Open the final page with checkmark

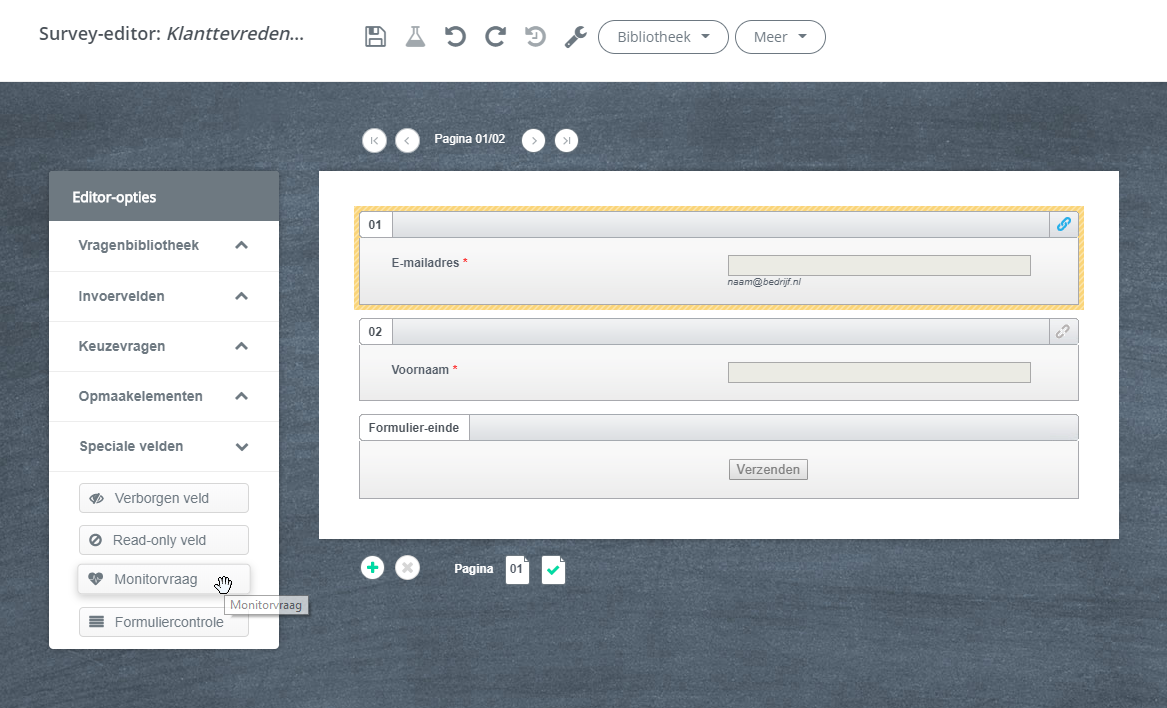pos(553,570)
